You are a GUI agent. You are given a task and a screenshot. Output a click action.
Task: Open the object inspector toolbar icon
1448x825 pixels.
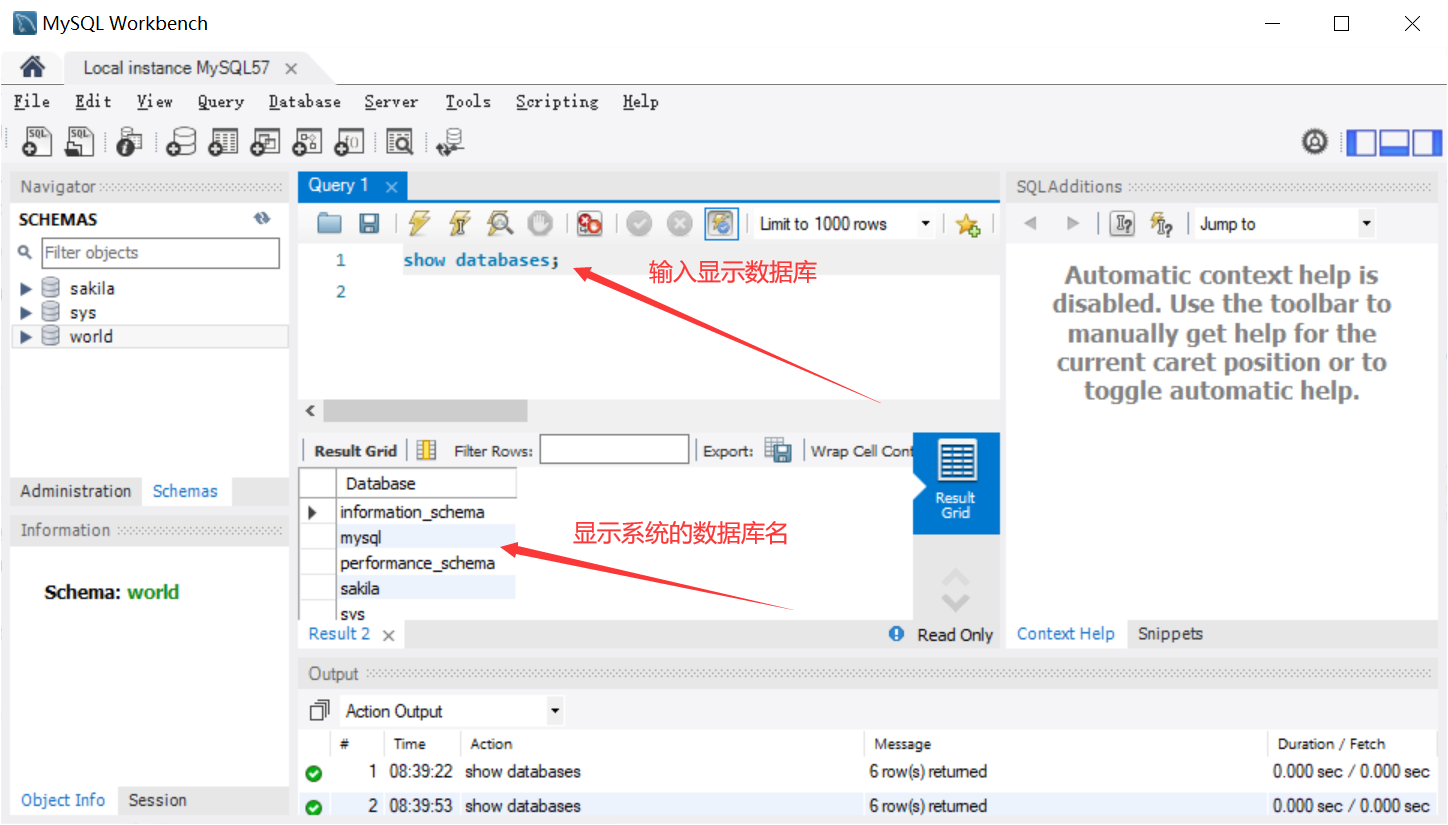129,142
